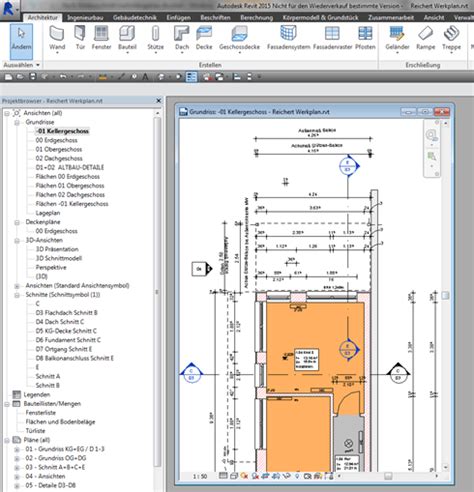
Task: Open the Fensterliste schedule
Action: (41, 413)
